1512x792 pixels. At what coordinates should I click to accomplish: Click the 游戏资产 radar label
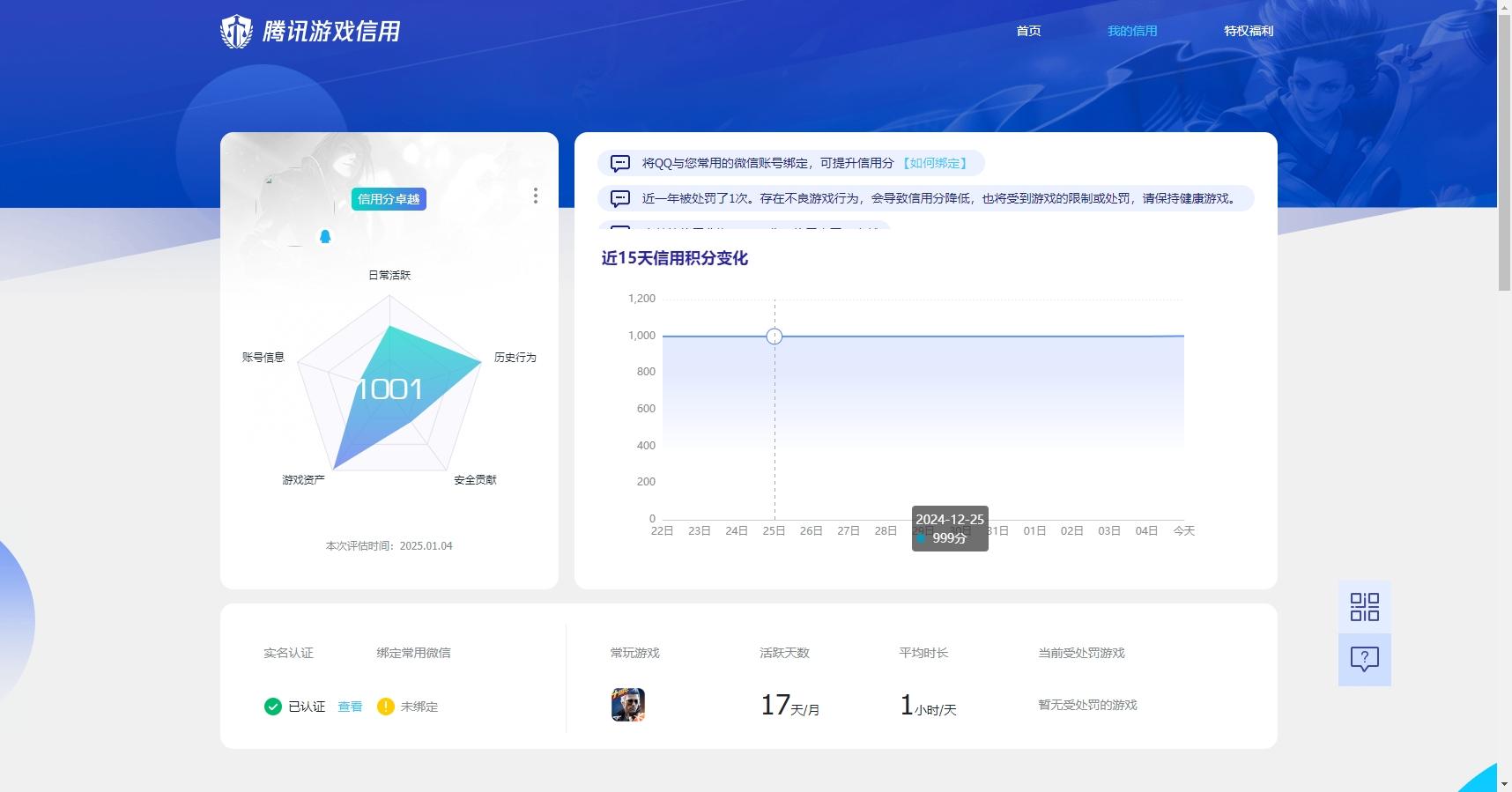point(303,479)
